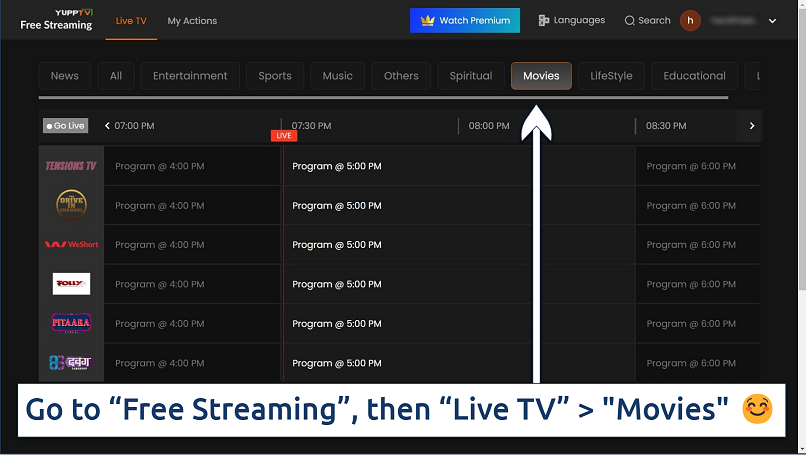Select the LifeStyle category
This screenshot has width=806, height=455.
tap(611, 76)
